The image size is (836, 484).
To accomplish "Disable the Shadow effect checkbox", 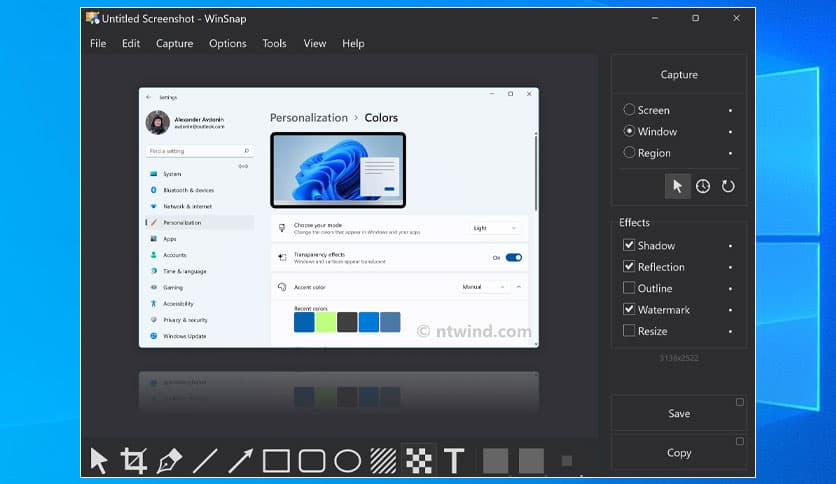I will coord(629,245).
